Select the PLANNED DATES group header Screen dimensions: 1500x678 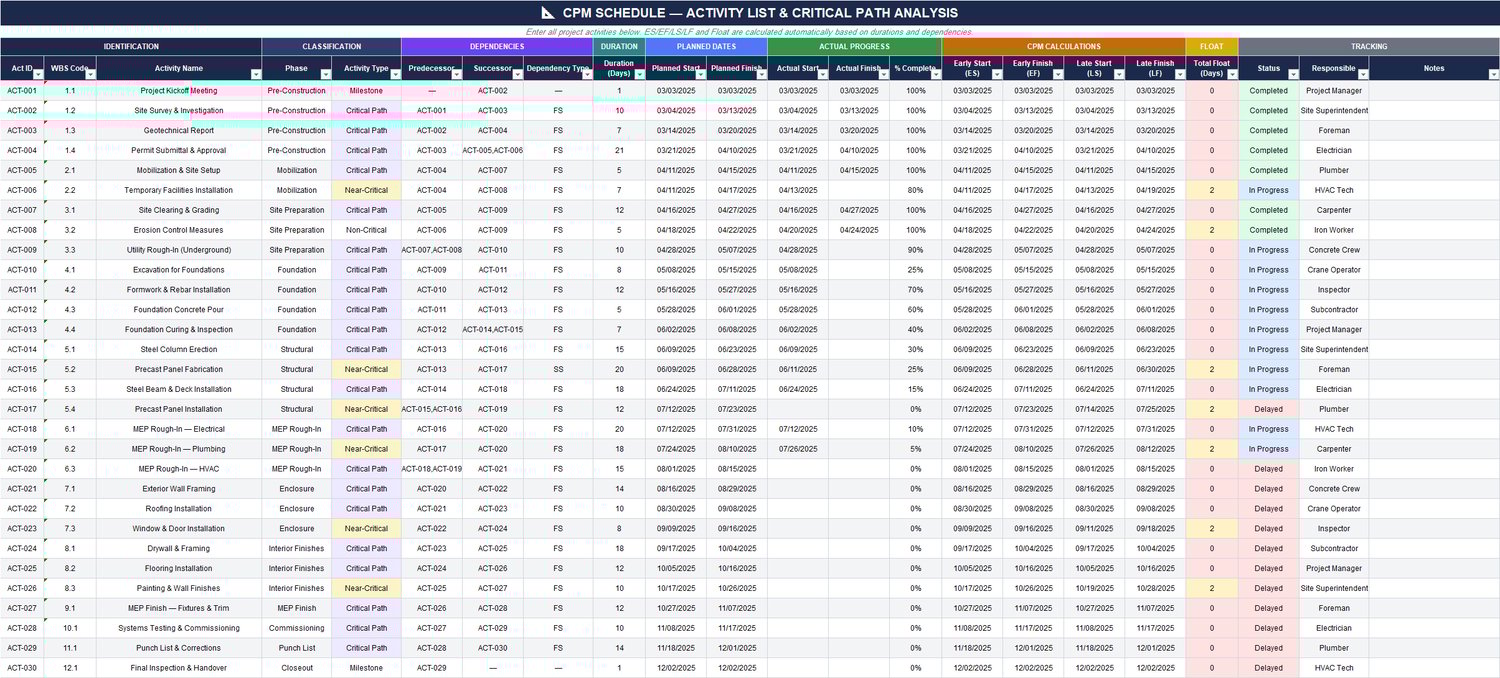coord(707,46)
